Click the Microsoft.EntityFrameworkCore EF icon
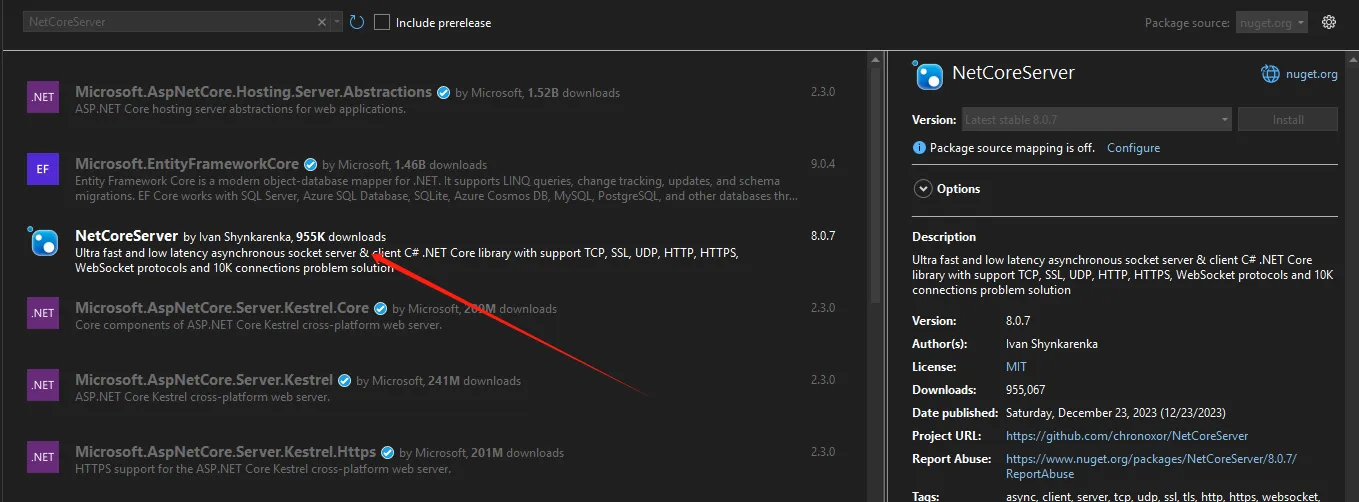This screenshot has width=1359, height=502. (x=43, y=169)
